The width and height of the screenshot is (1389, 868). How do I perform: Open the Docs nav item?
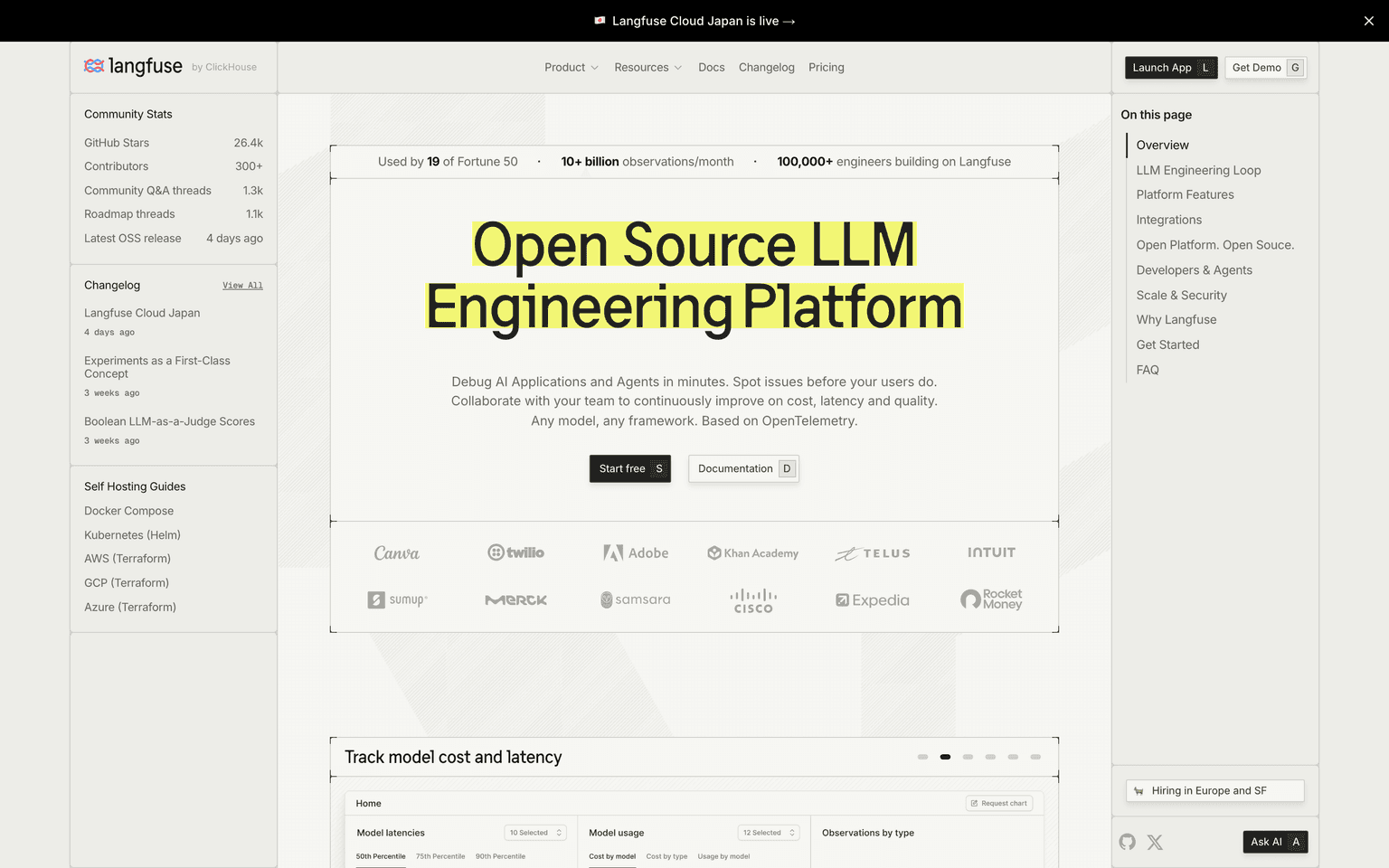point(712,67)
